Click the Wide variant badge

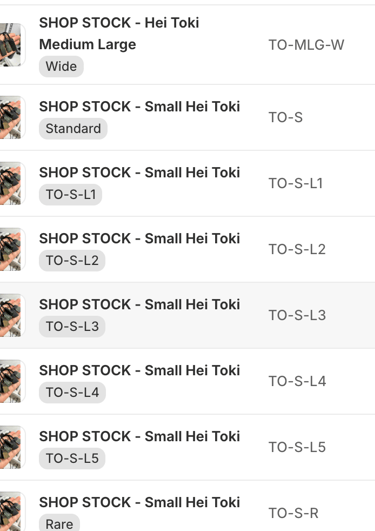pyautogui.click(x=61, y=66)
